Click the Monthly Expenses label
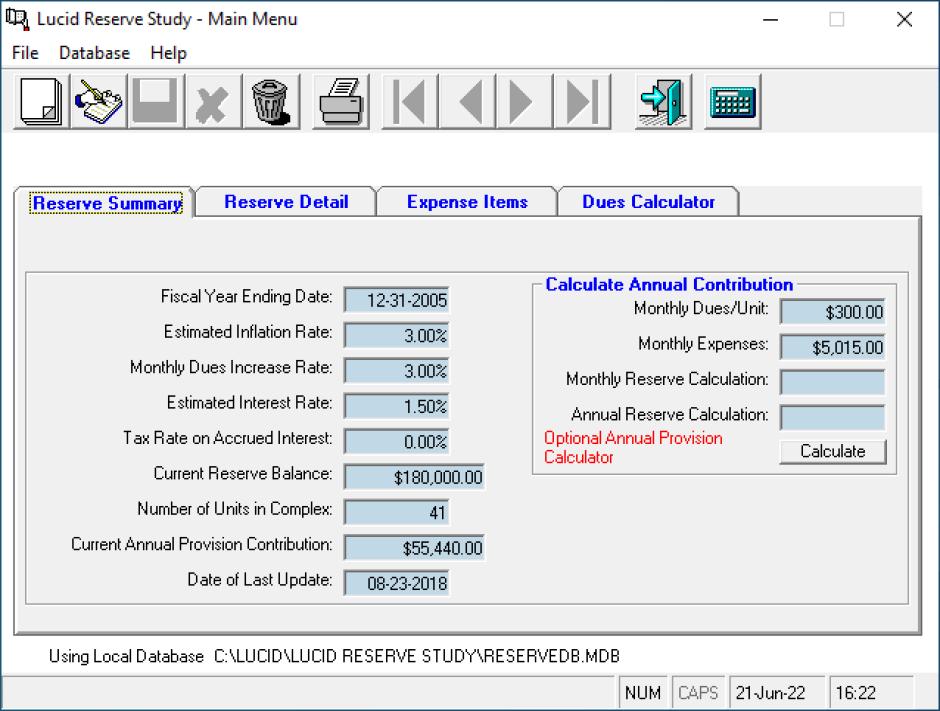The height and width of the screenshot is (711, 940). [x=703, y=344]
